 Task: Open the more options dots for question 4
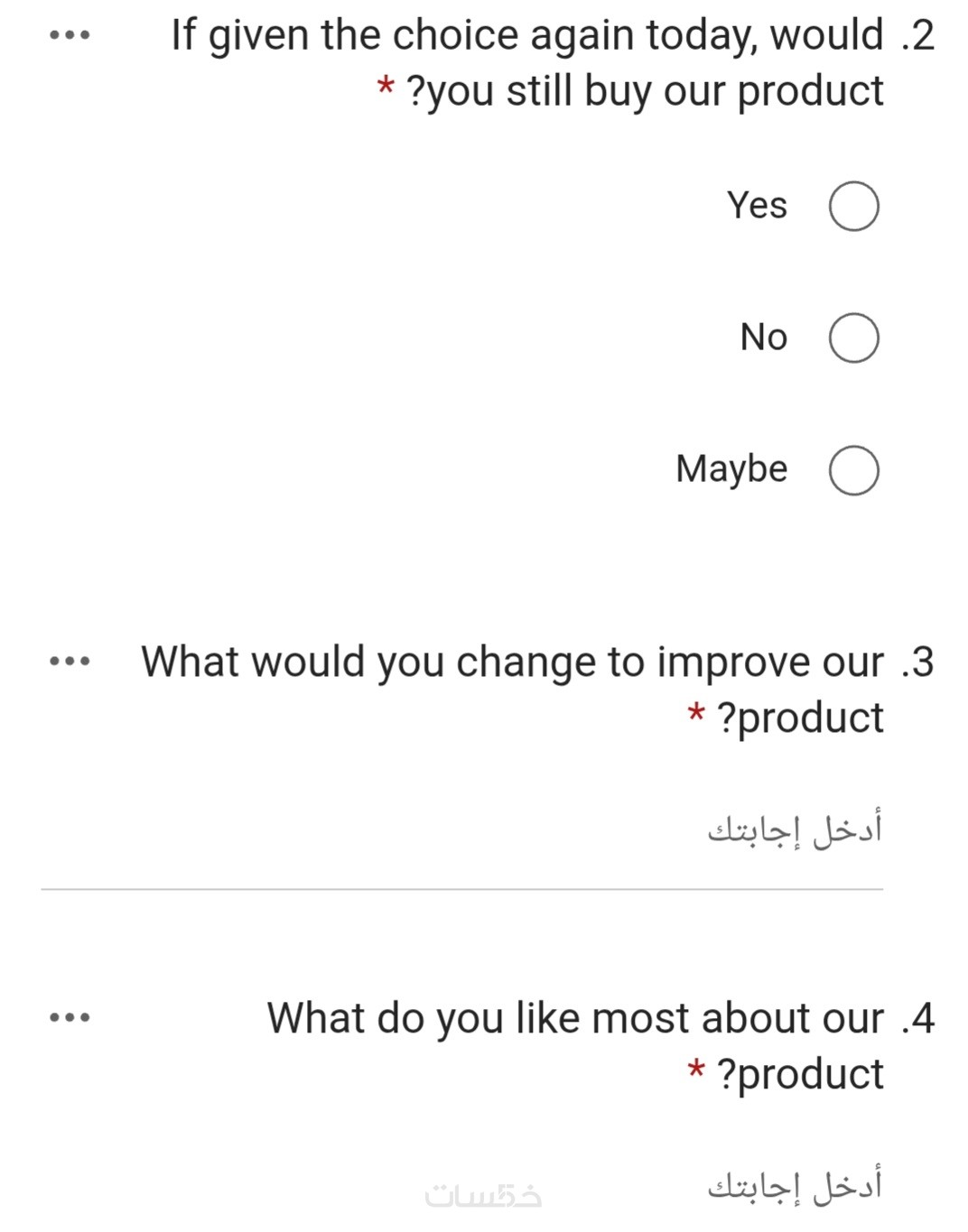(x=70, y=1018)
